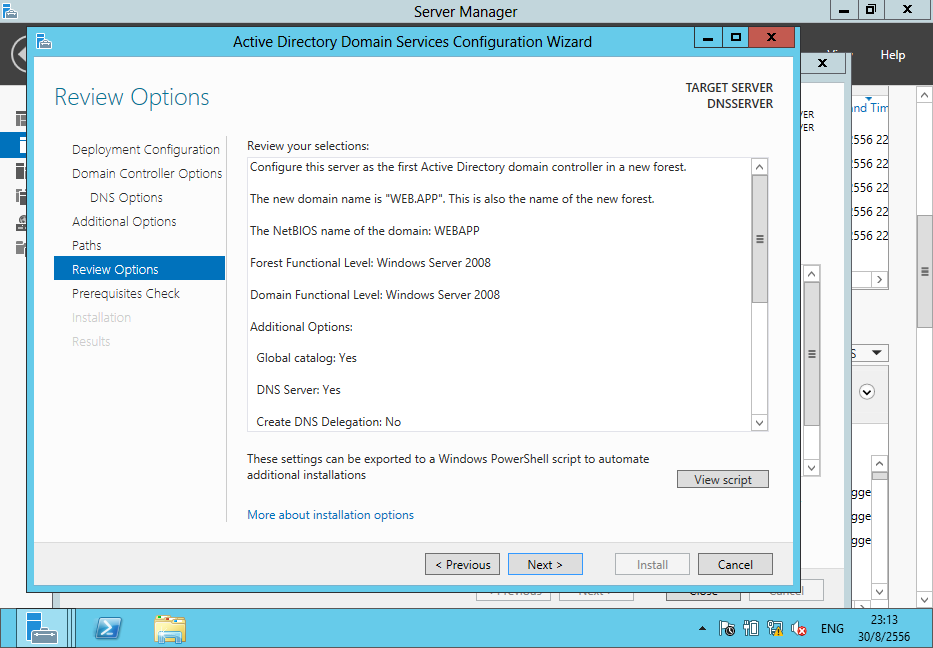Image resolution: width=933 pixels, height=648 pixels.
Task: Go to Prerequisites Check step
Action: pos(126,293)
